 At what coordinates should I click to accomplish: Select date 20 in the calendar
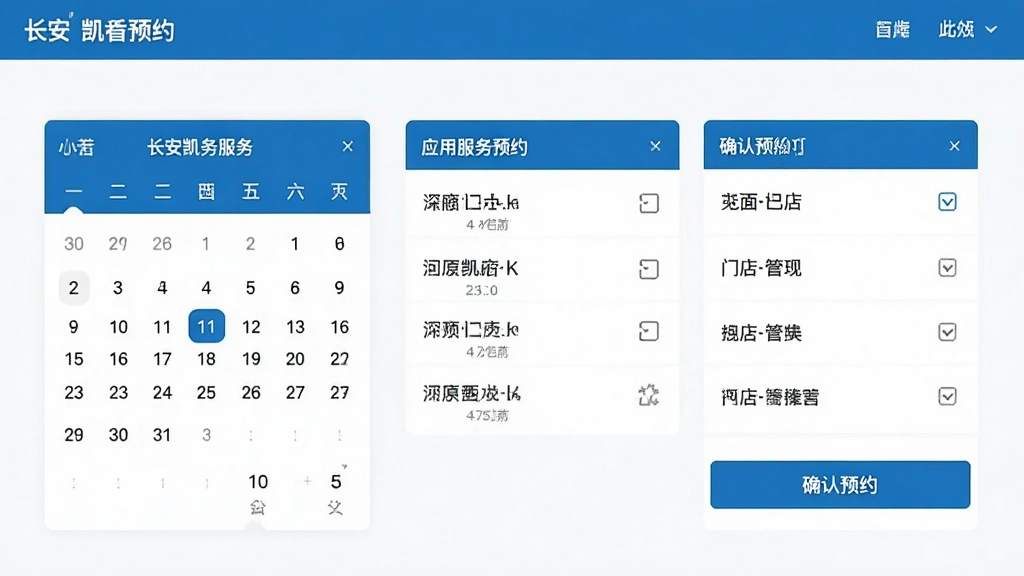pyautogui.click(x=295, y=359)
